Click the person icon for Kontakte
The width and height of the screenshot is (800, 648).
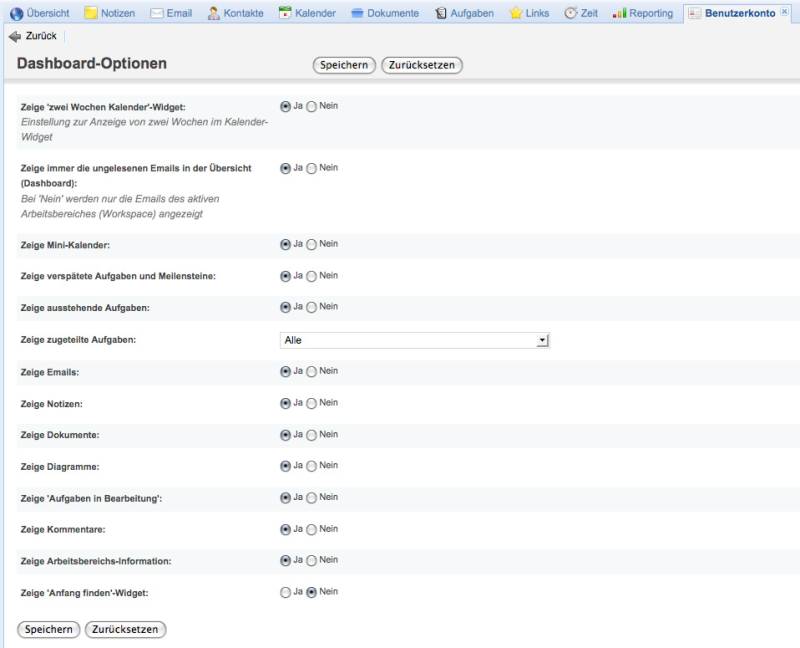[x=214, y=13]
